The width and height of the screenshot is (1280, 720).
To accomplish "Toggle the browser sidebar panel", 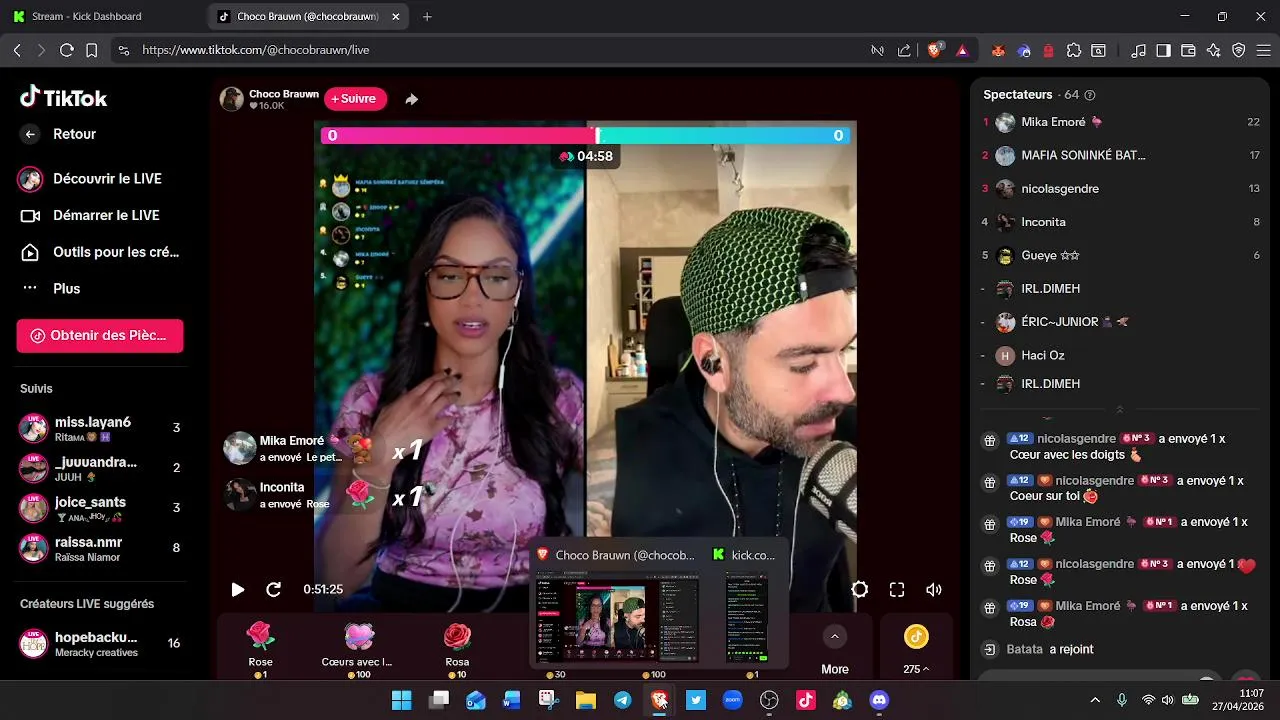I will [1163, 50].
